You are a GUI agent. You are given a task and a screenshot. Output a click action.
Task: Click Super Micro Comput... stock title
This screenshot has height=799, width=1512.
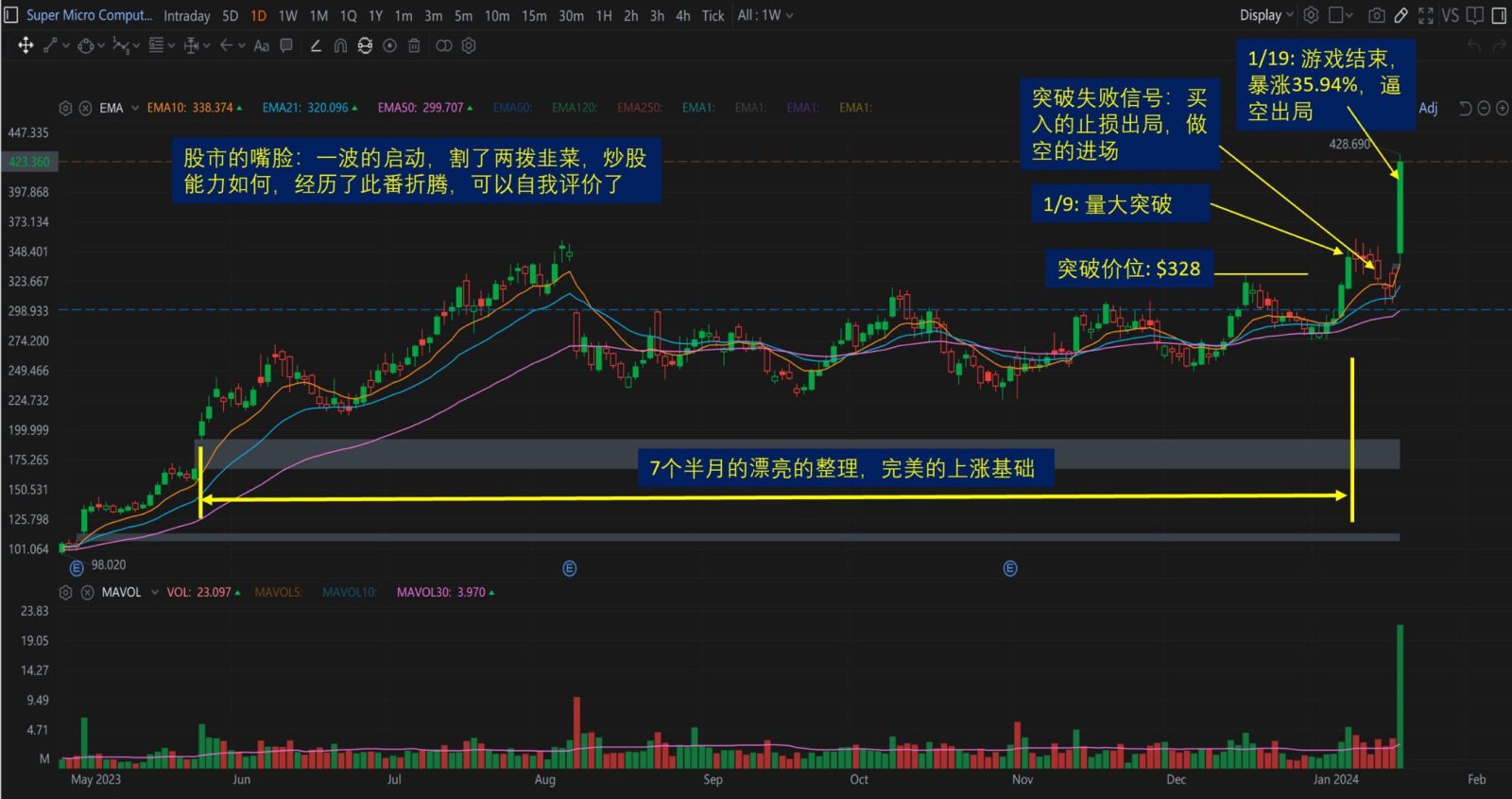(89, 15)
